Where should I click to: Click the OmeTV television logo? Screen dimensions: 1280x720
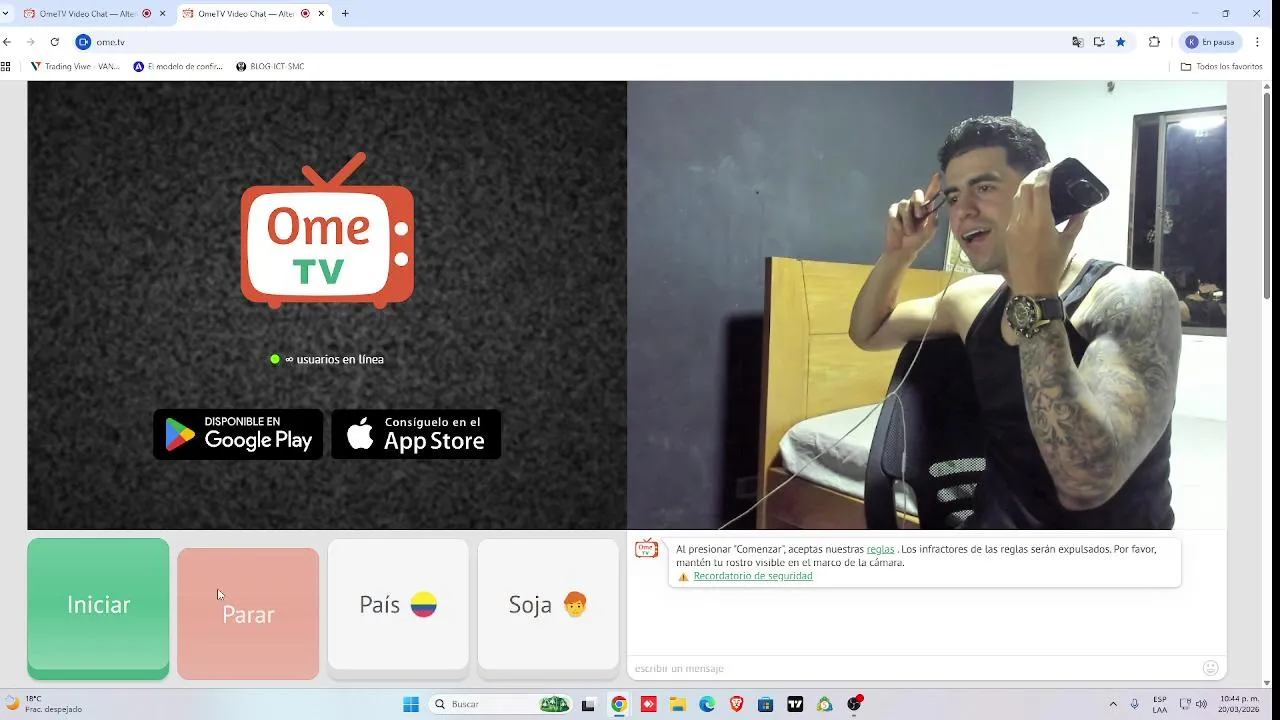coord(327,231)
